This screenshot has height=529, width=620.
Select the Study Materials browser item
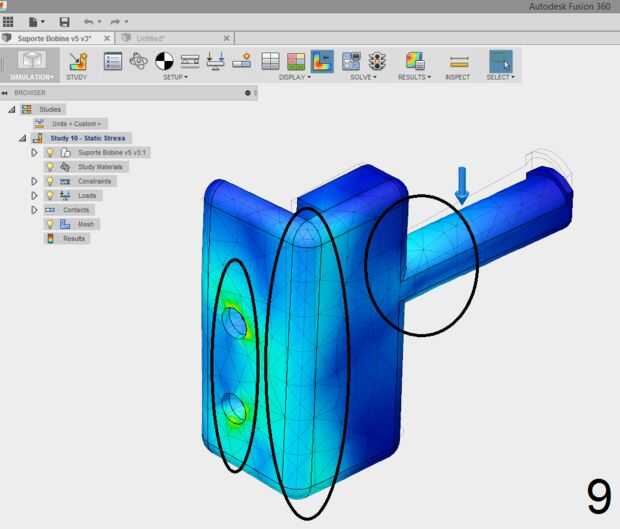[x=100, y=167]
